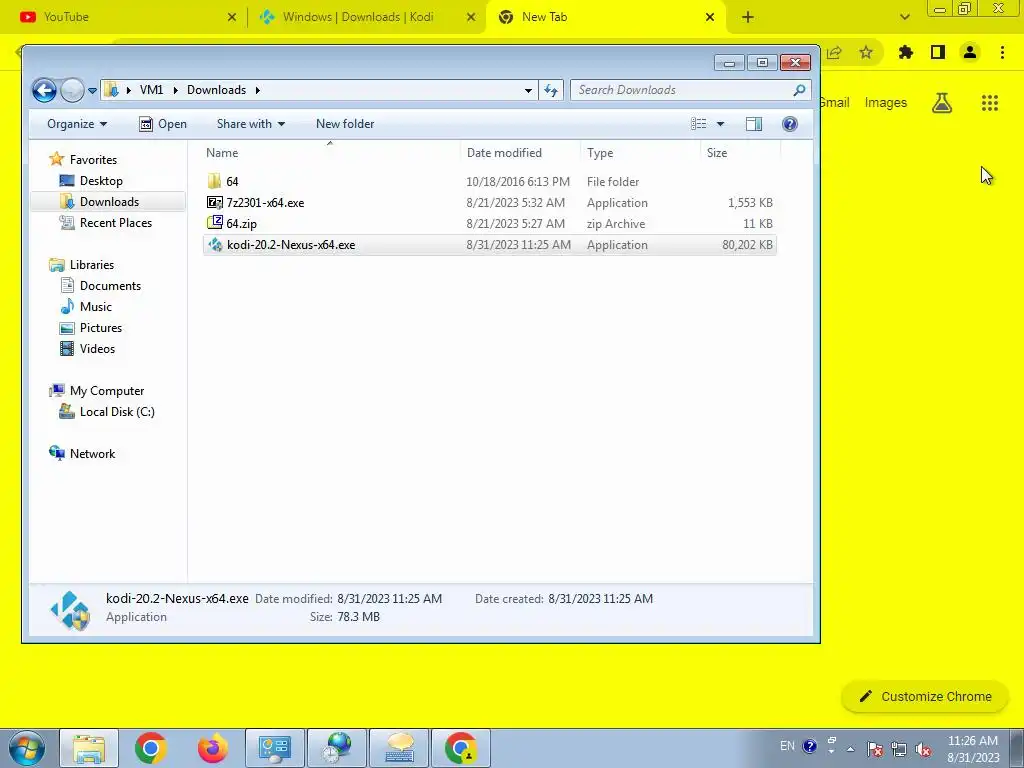Create a New folder
The image size is (1024, 768).
(x=345, y=124)
